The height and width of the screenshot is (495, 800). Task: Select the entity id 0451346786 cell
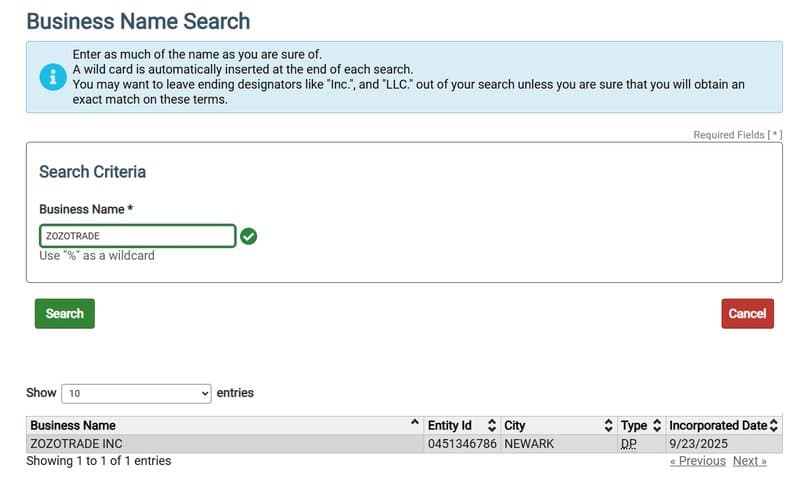[462, 443]
